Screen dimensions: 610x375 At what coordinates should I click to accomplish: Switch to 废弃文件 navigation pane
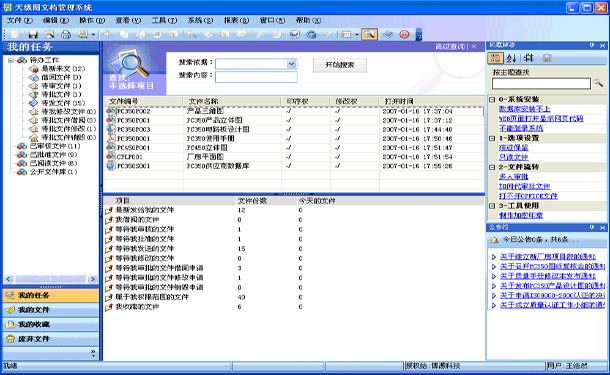[x=51, y=339]
